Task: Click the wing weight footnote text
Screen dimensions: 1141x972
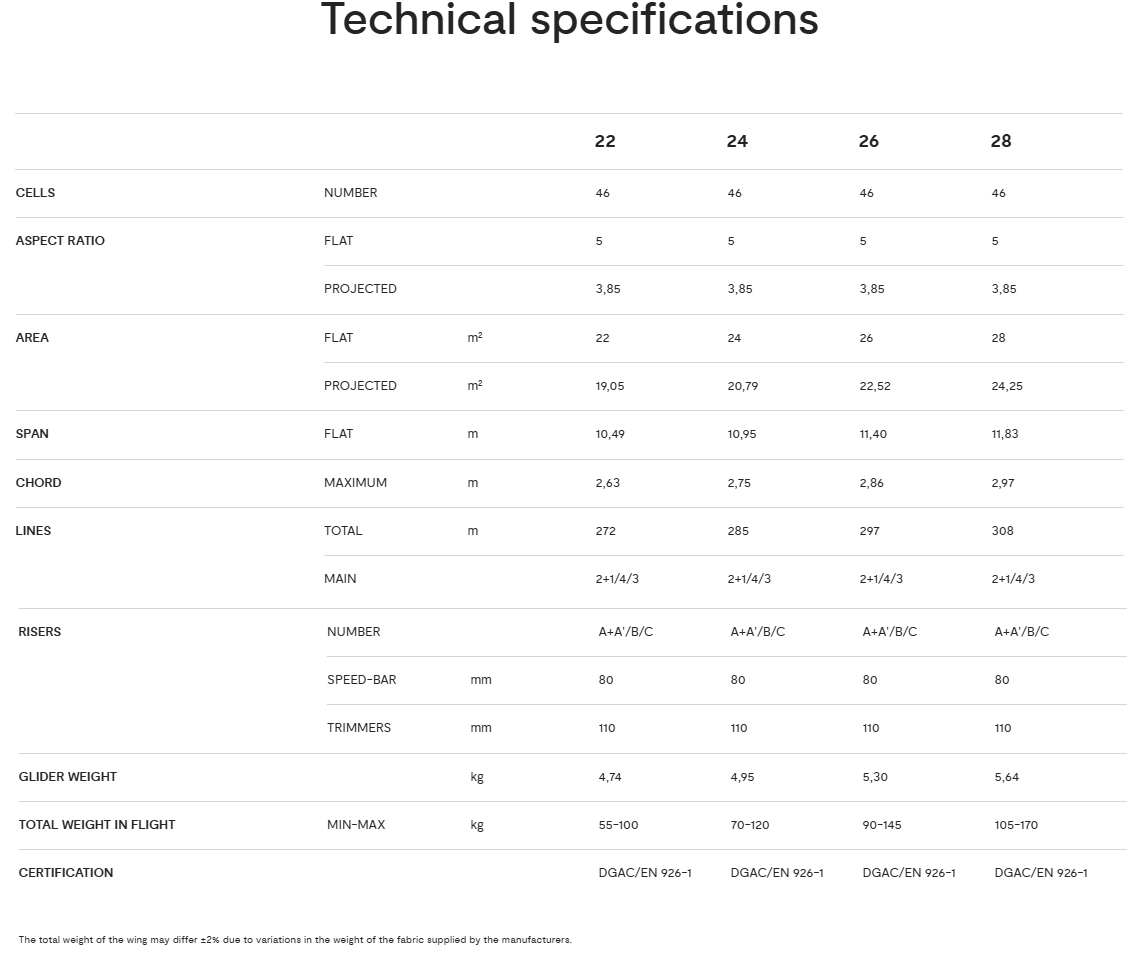Action: [x=295, y=940]
